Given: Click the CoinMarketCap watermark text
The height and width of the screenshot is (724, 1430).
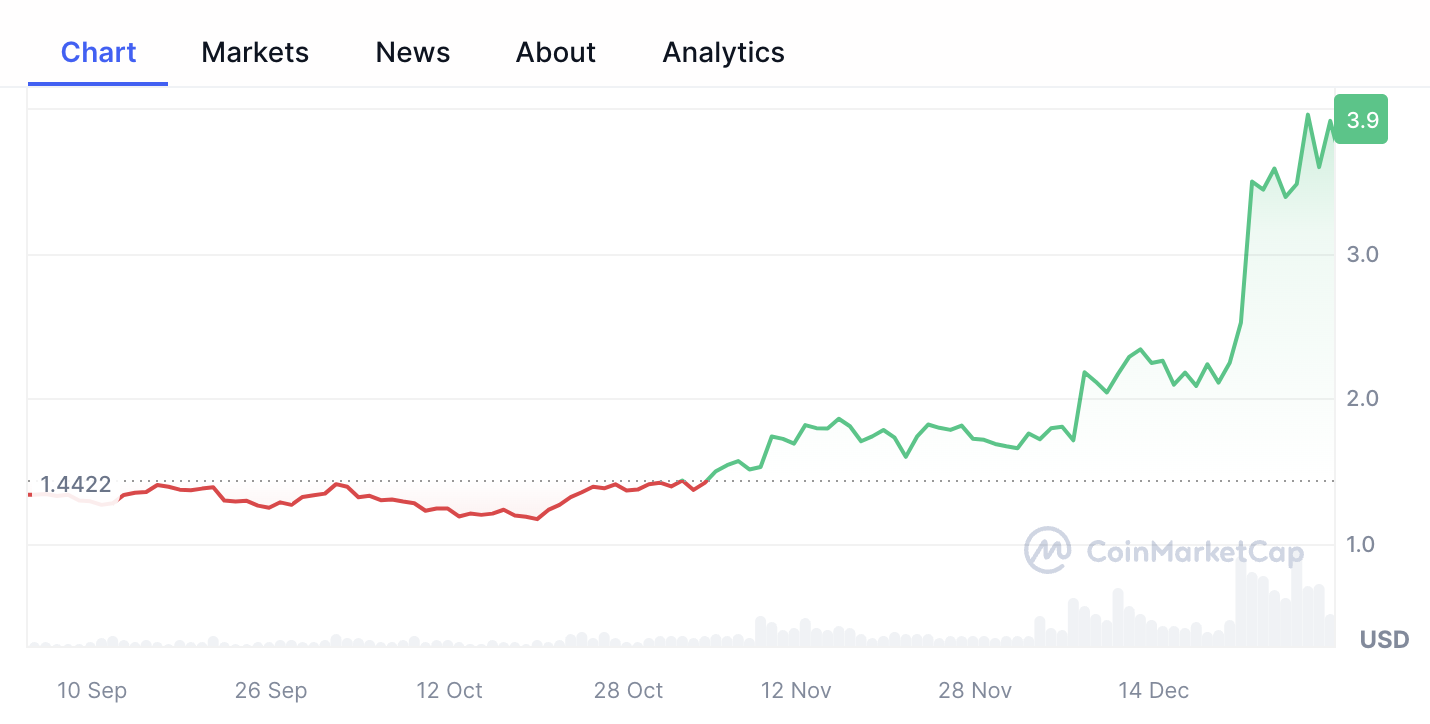Looking at the screenshot, I should pos(1194,552).
